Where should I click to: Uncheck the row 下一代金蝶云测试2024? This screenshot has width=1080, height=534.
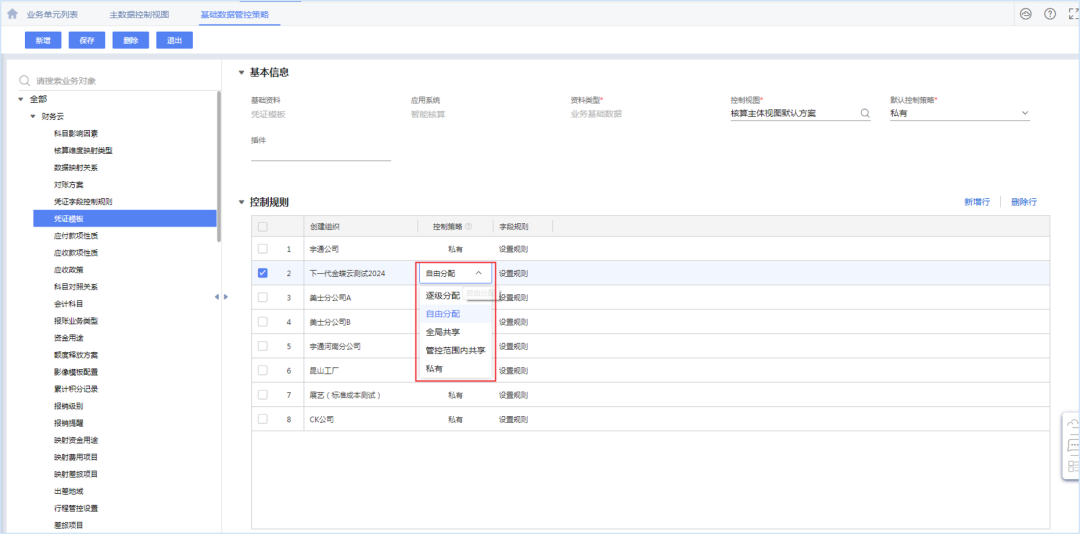click(x=262, y=274)
